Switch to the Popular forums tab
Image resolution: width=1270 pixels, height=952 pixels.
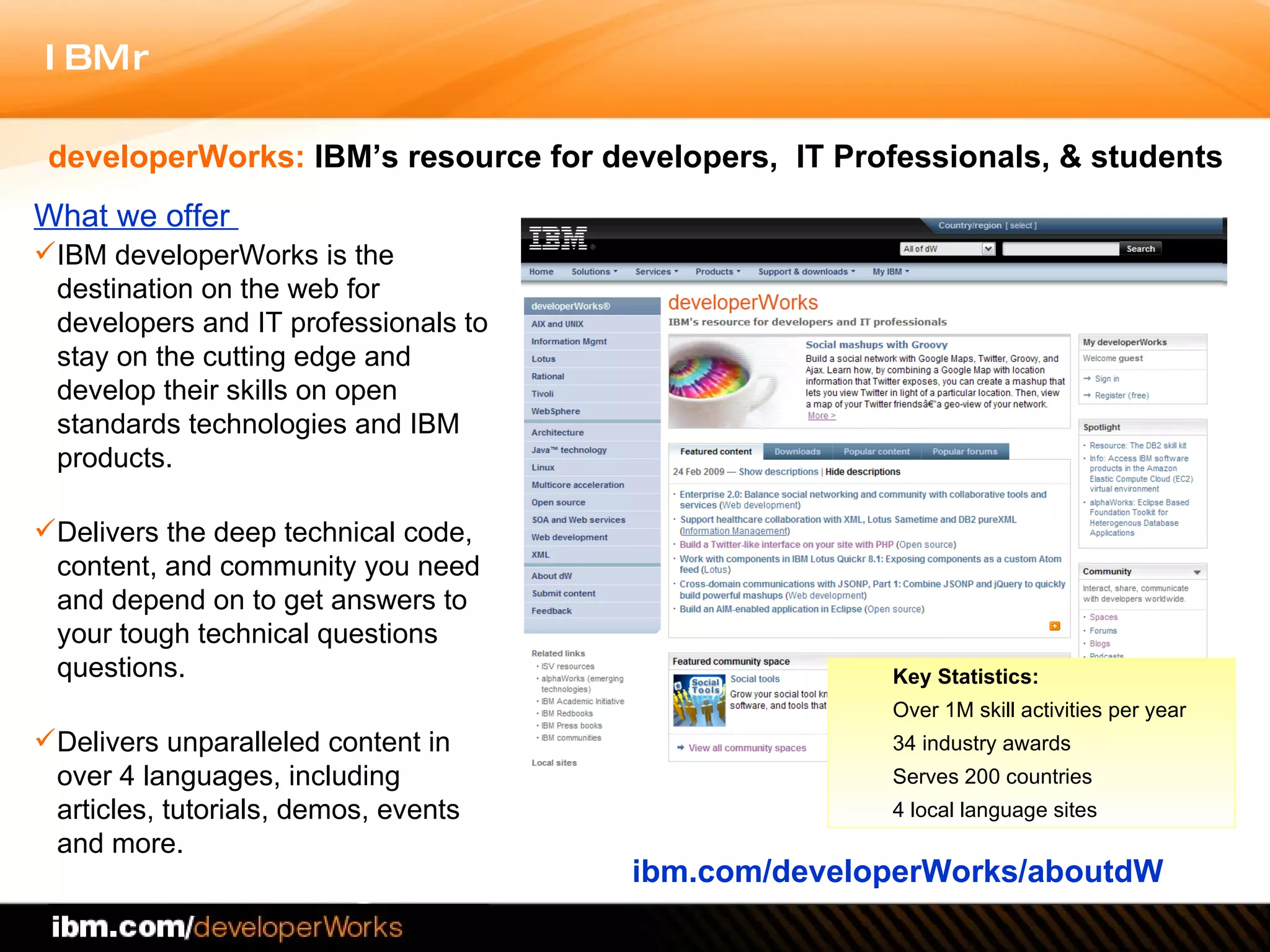[x=964, y=451]
